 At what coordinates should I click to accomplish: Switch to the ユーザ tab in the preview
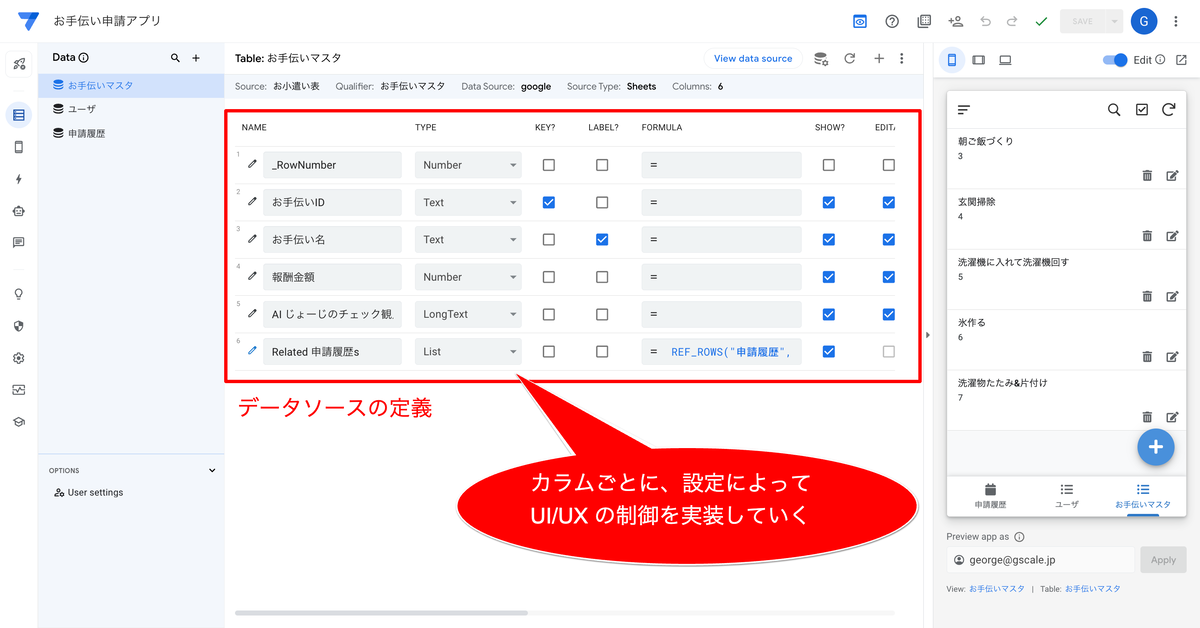[x=1066, y=496]
